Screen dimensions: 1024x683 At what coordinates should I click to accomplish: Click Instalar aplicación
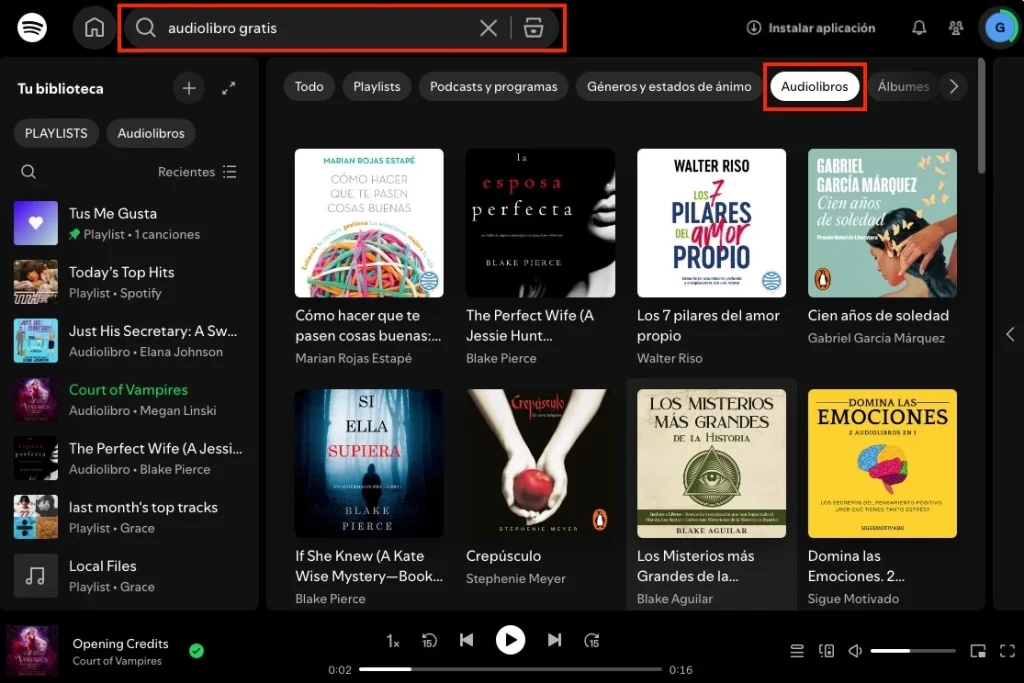(x=810, y=27)
